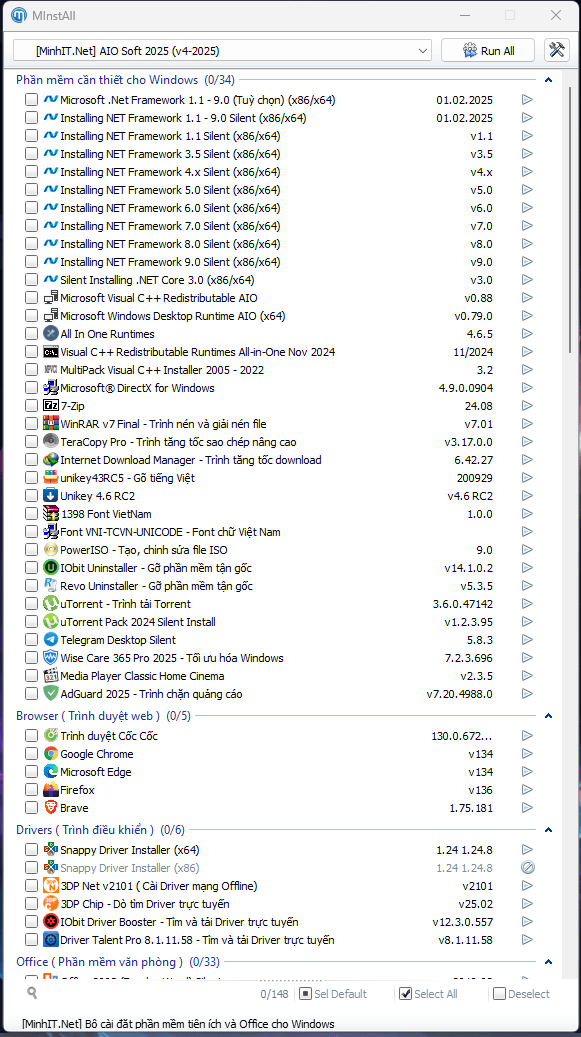Run the 7-Zip installer play arrow

pyautogui.click(x=527, y=405)
